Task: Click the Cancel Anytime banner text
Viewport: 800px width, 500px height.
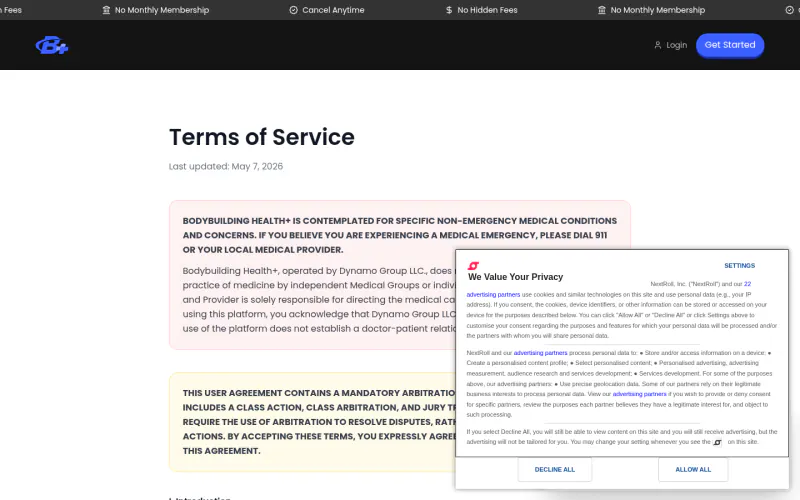Action: point(333,10)
